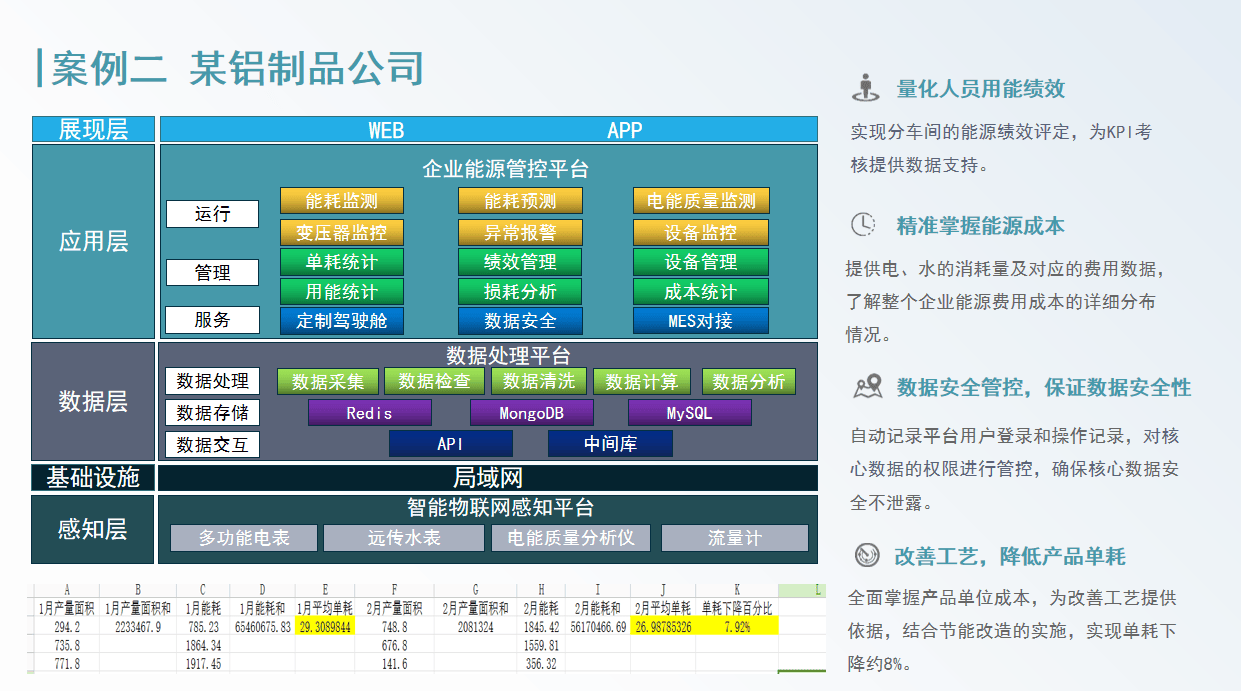Select the 远传水表 block
Viewport: 1241px width, 691px height.
click(404, 538)
